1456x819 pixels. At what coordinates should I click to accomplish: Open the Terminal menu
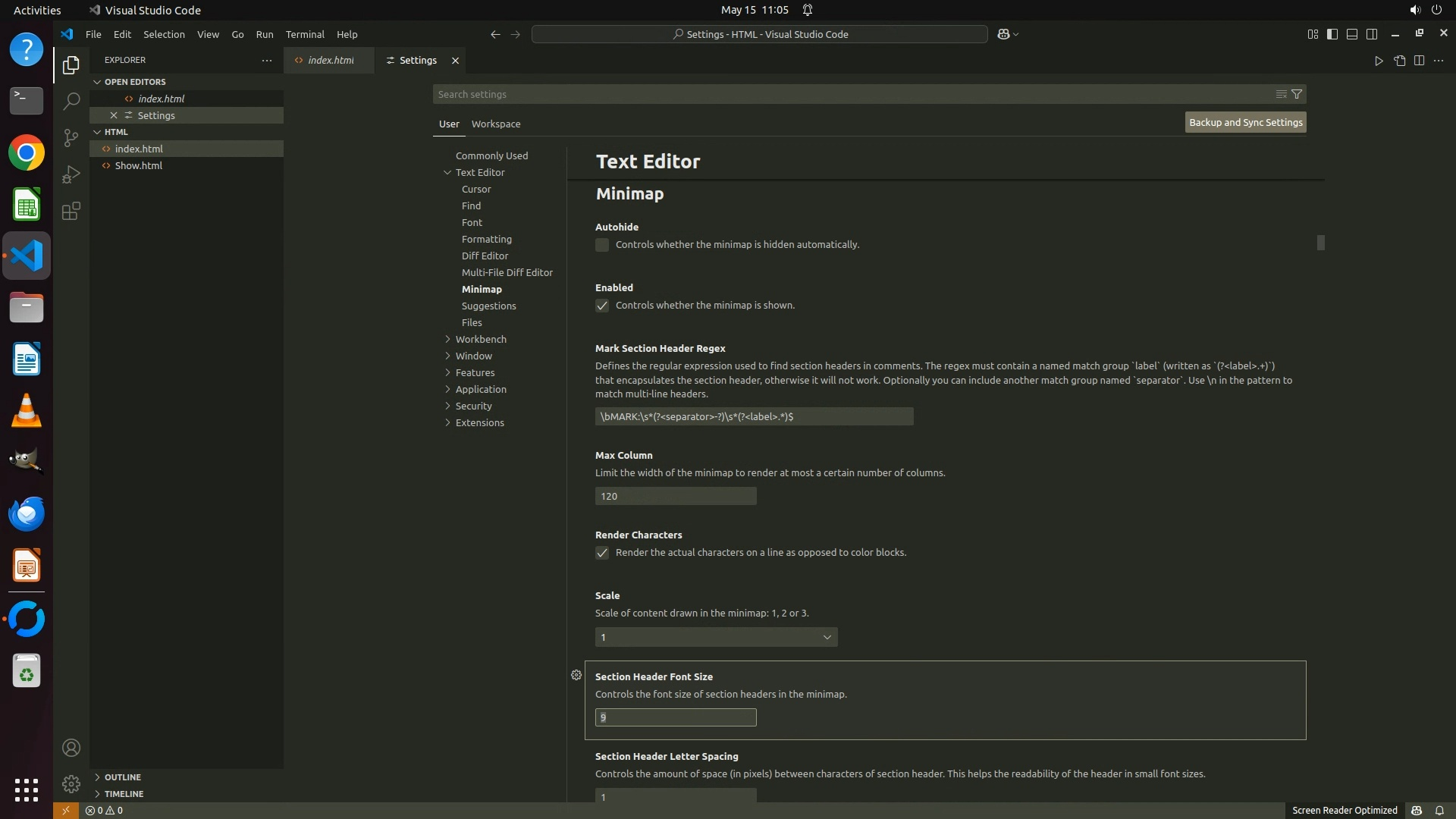pyautogui.click(x=305, y=34)
